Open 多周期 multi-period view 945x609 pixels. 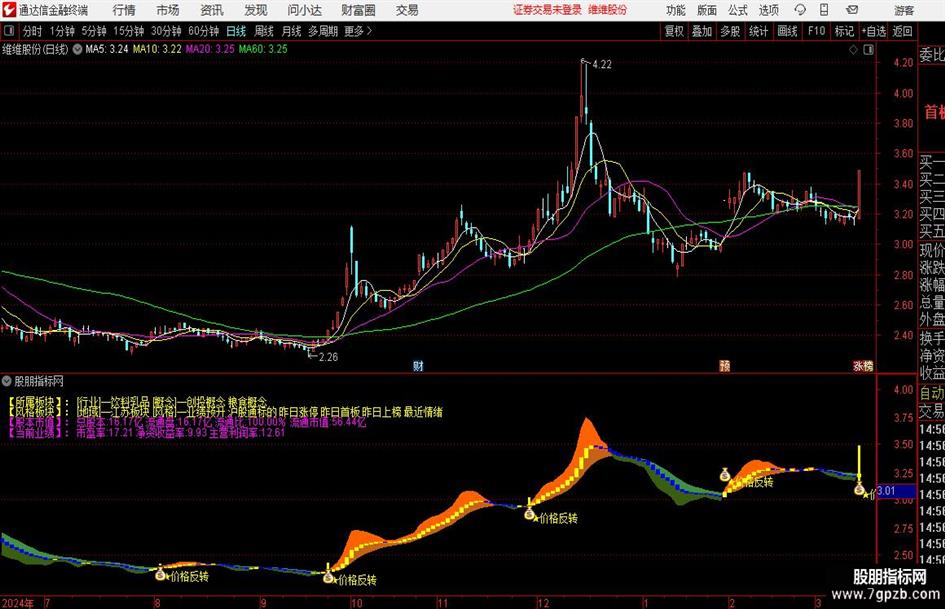point(323,31)
